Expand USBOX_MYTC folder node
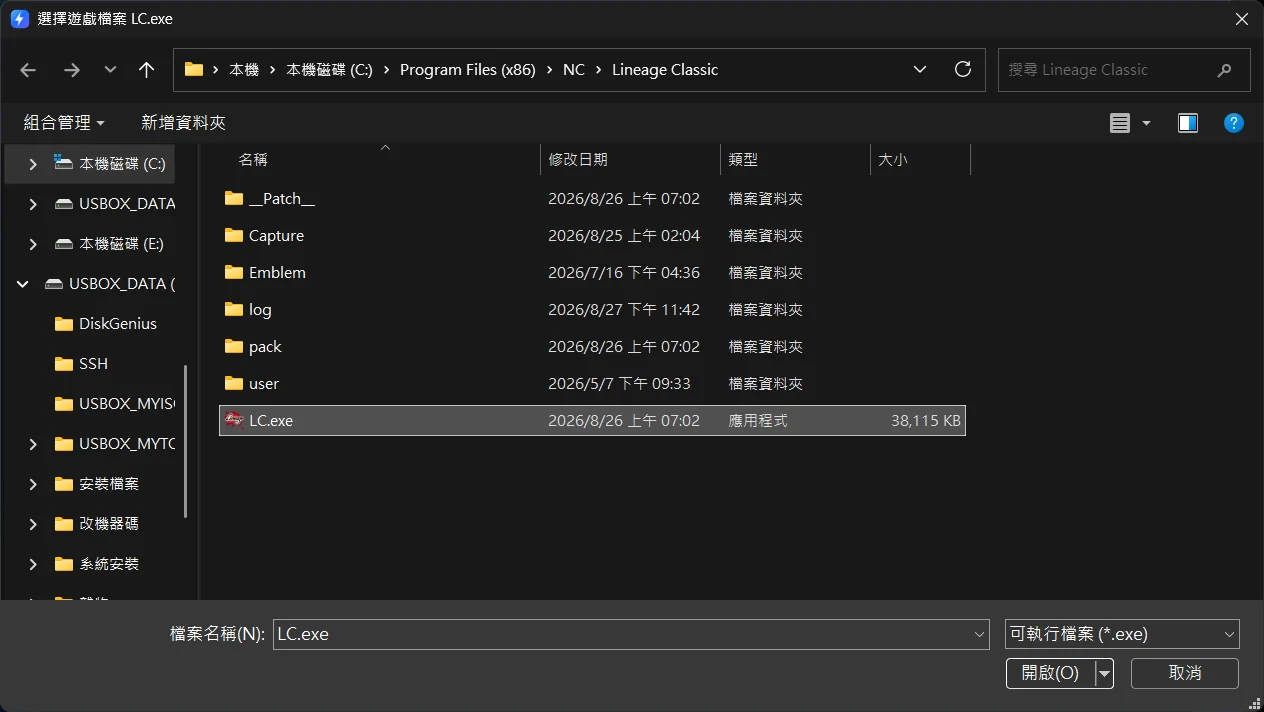This screenshot has height=712, width=1264. pos(33,444)
